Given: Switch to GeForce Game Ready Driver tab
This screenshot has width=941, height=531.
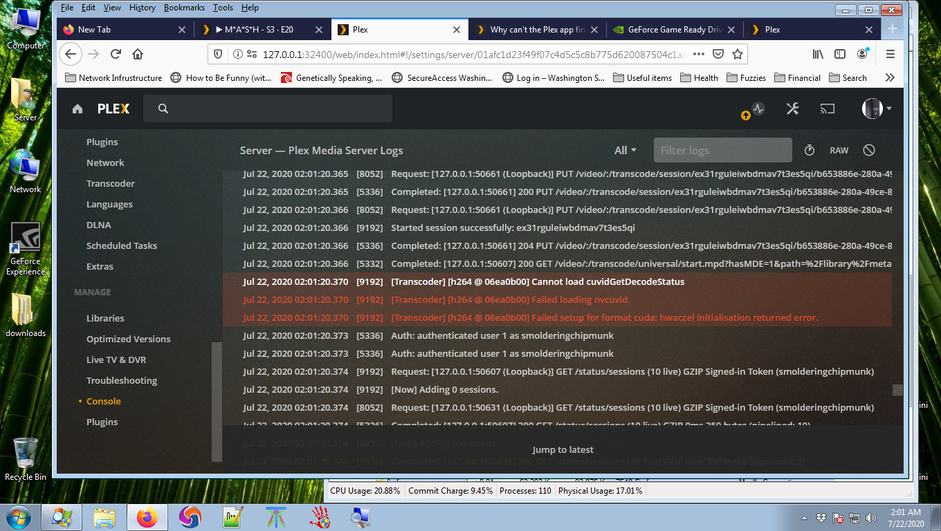Looking at the screenshot, I should coord(675,29).
